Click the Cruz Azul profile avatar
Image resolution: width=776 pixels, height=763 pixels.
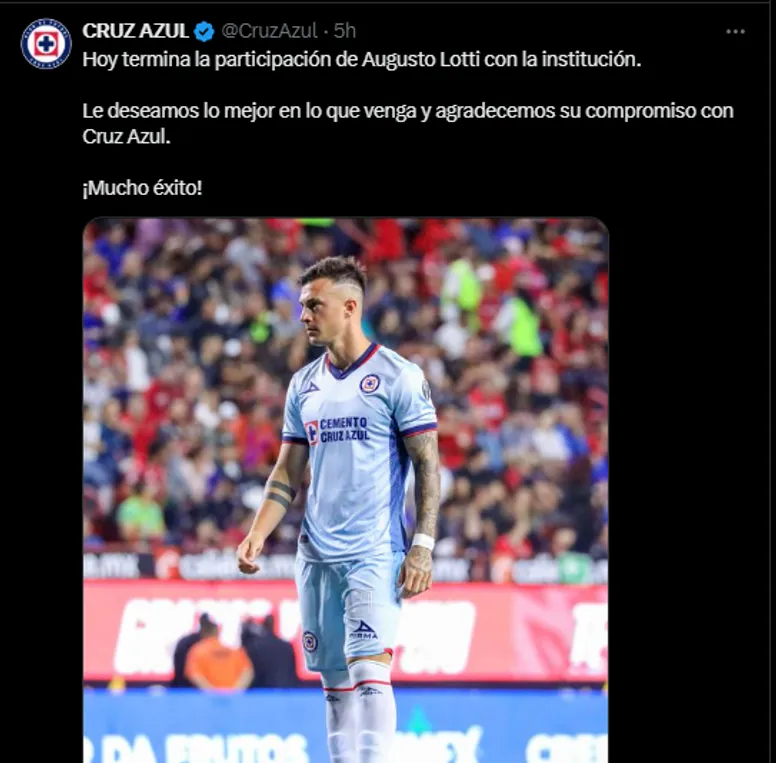point(46,44)
